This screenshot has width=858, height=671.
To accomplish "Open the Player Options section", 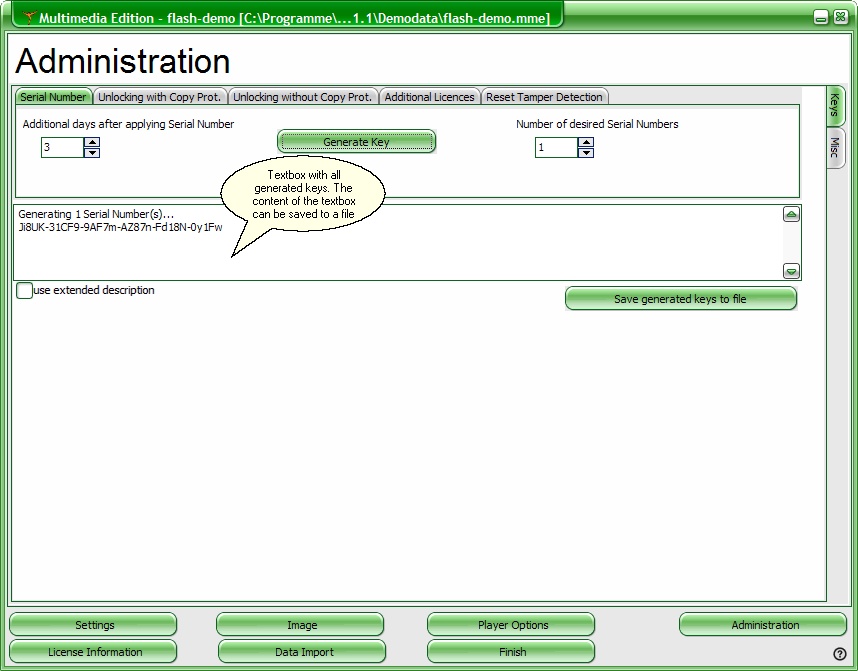I will click(x=512, y=625).
